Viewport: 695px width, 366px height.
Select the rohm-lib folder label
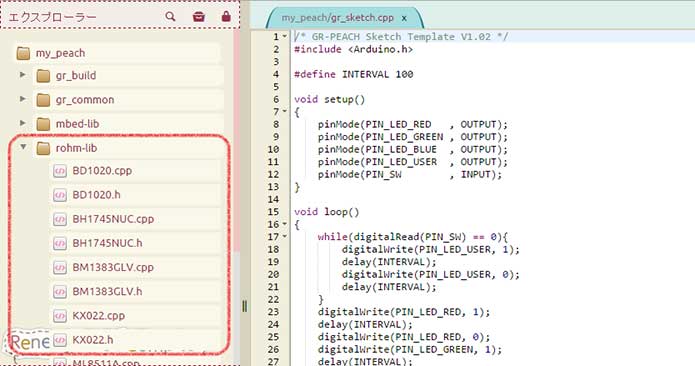76,148
